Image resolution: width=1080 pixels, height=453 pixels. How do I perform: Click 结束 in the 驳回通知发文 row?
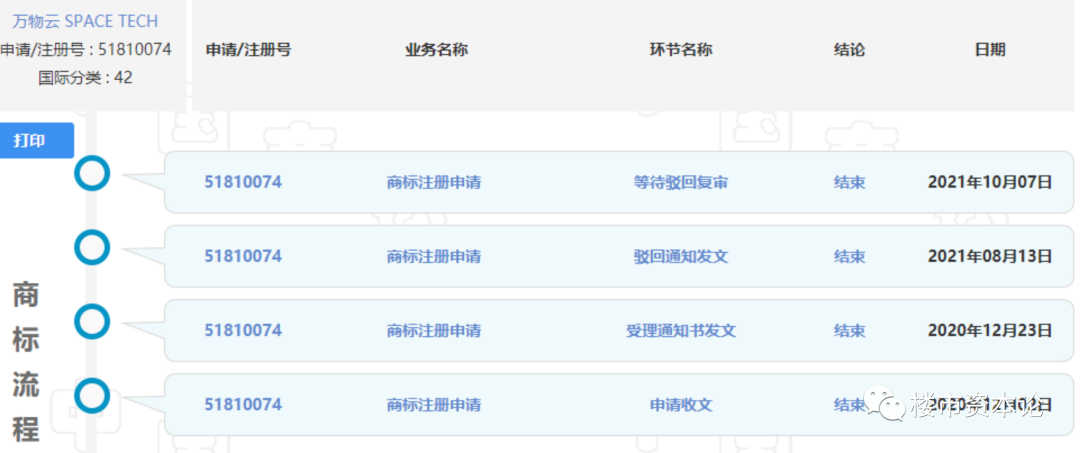coord(849,257)
